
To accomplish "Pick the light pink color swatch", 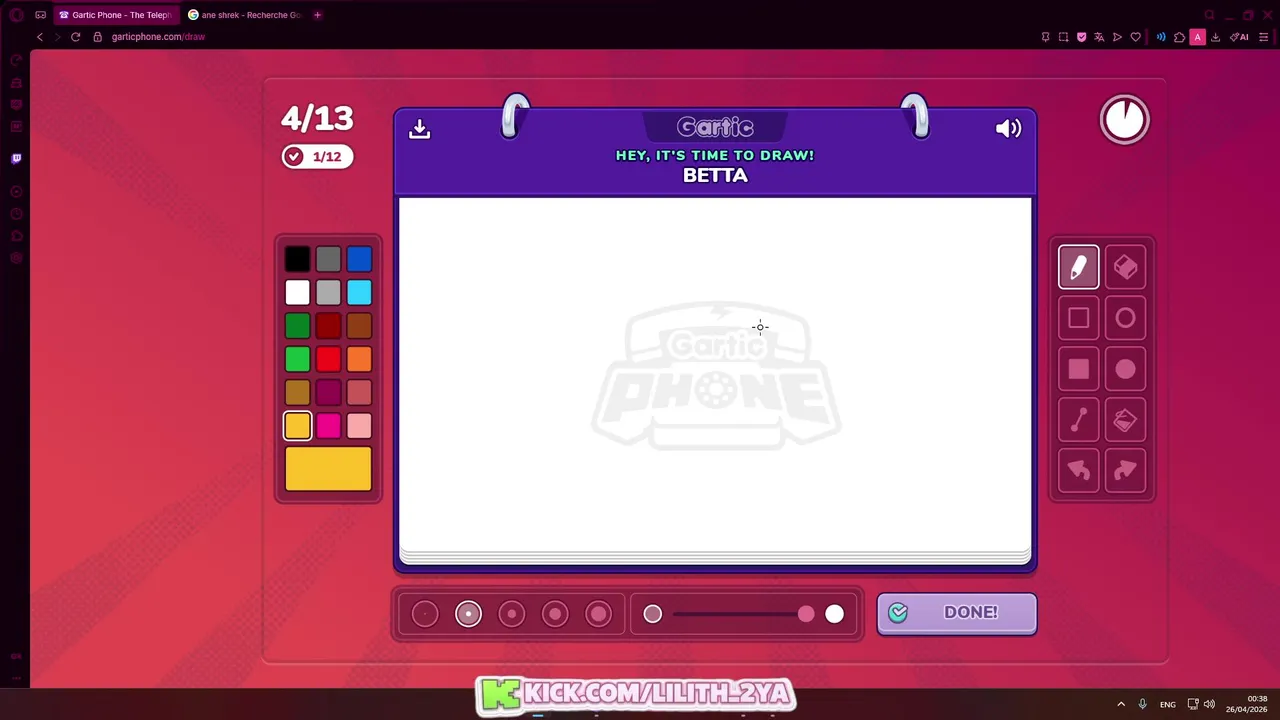I will point(359,426).
